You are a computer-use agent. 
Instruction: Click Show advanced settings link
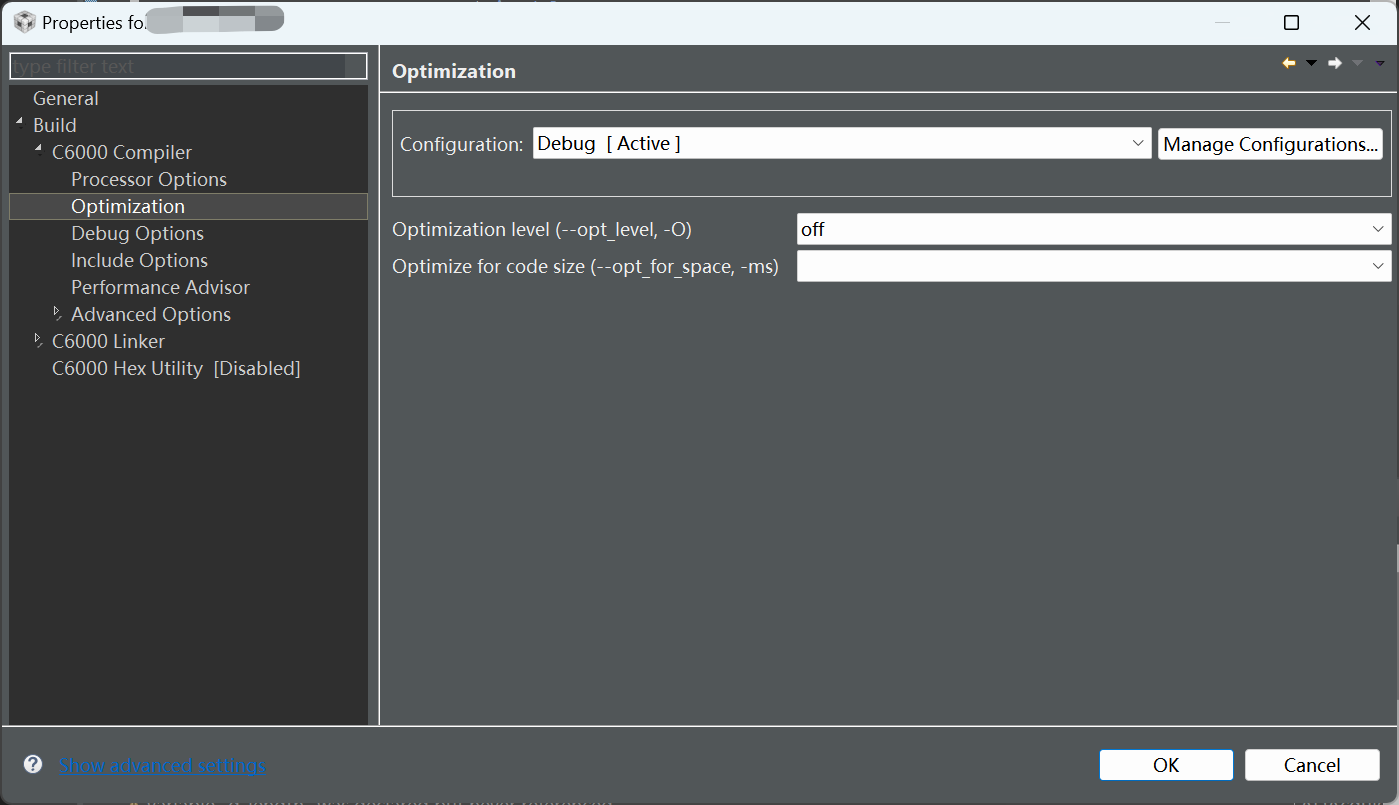[x=162, y=765]
